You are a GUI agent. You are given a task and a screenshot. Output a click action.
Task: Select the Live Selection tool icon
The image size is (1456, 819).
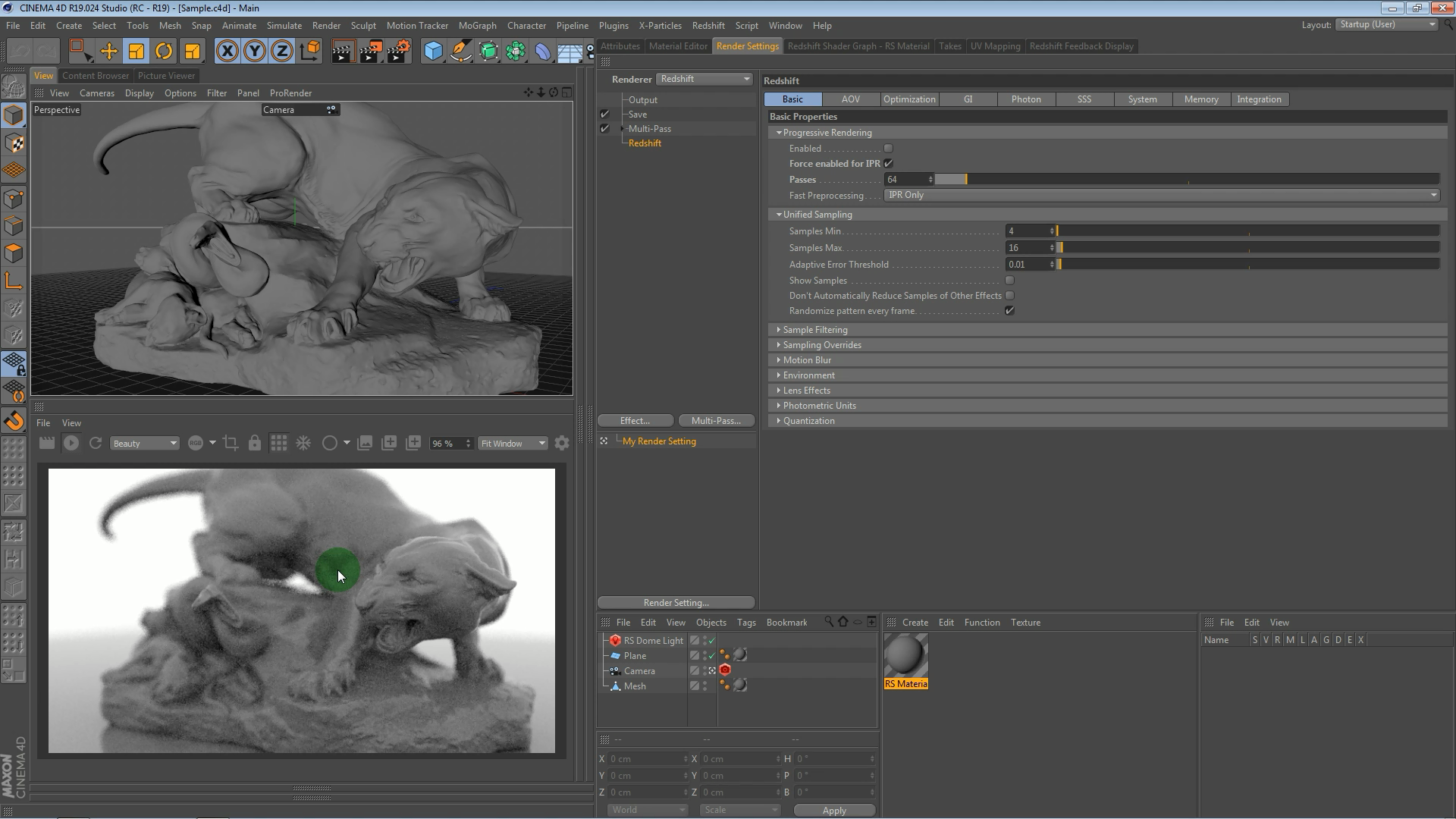point(80,52)
